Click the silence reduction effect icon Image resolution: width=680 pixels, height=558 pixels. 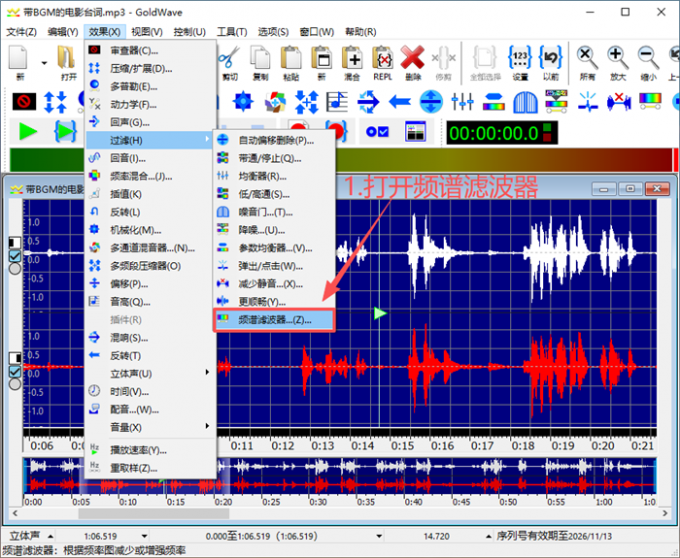point(619,102)
